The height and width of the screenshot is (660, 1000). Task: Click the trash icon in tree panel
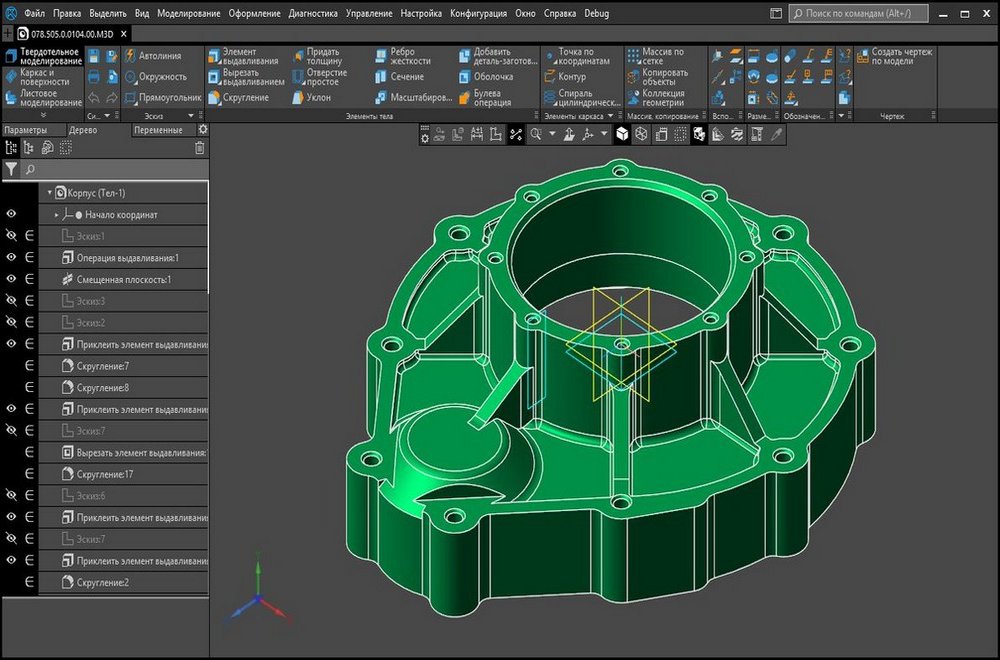coord(199,148)
